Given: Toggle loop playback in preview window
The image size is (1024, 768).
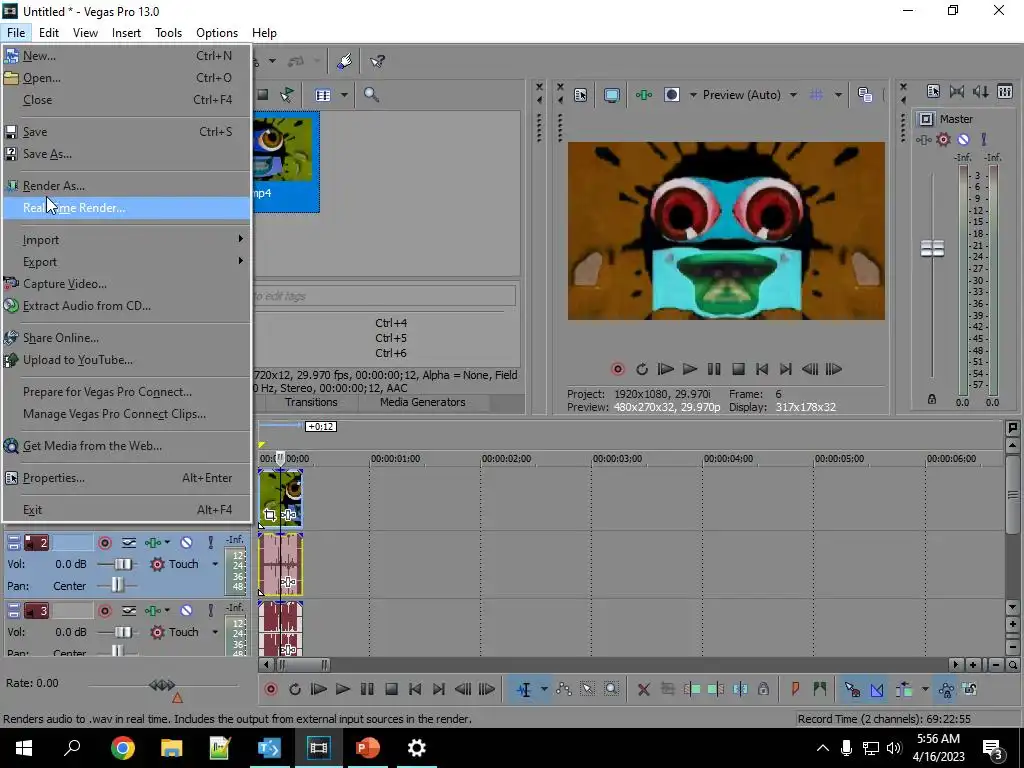Looking at the screenshot, I should click(641, 369).
